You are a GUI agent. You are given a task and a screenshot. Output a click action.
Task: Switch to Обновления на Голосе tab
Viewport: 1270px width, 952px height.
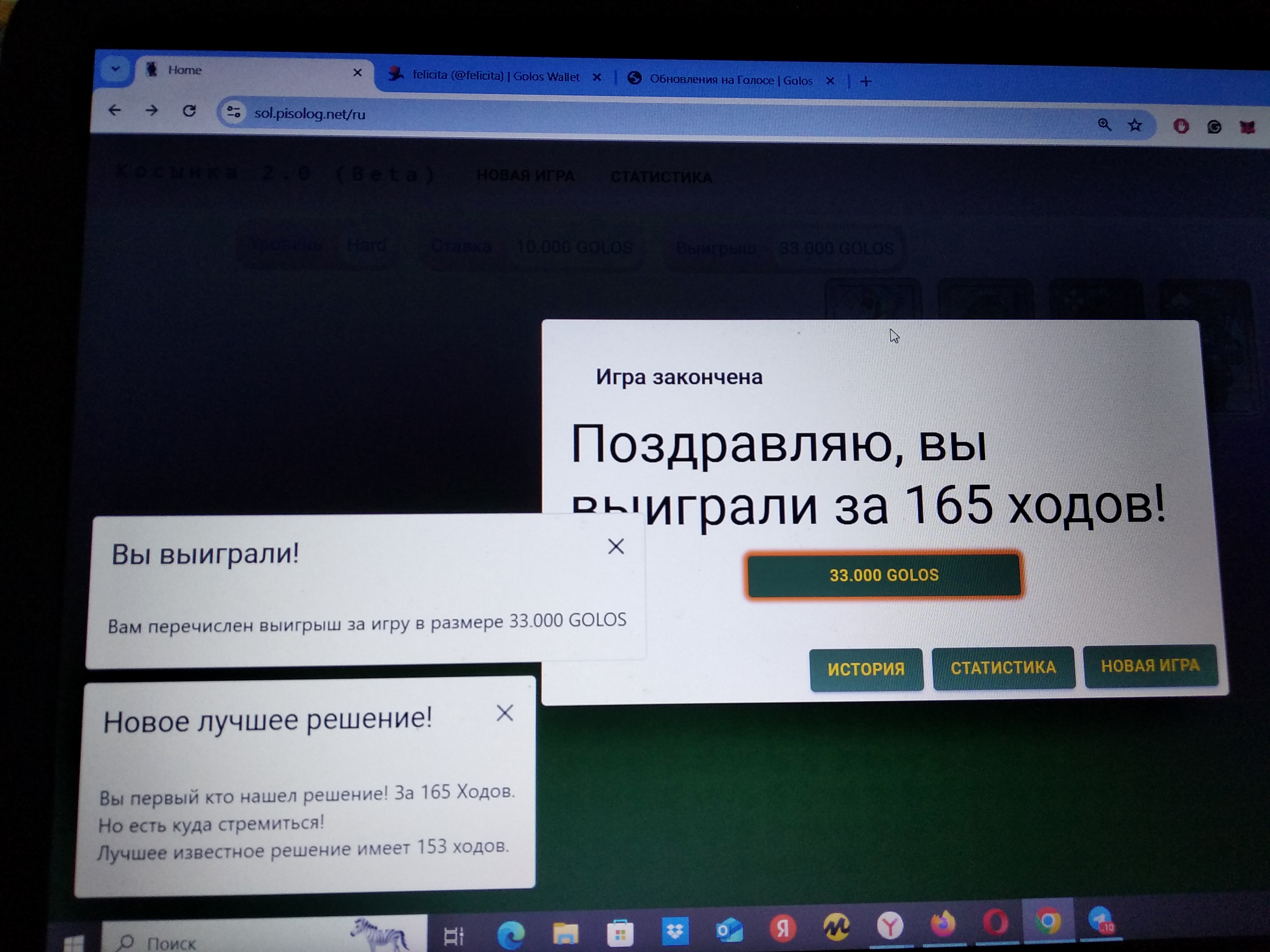pos(730,80)
